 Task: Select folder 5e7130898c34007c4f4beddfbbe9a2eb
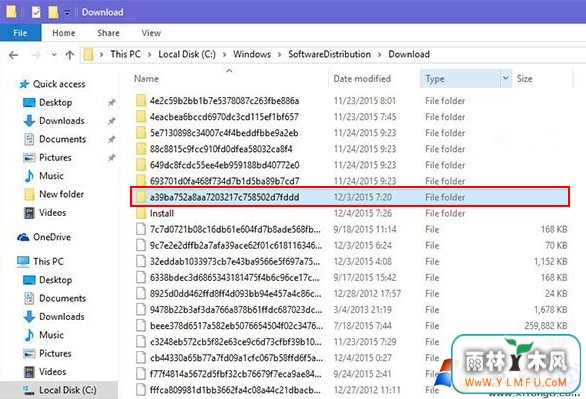(224, 133)
